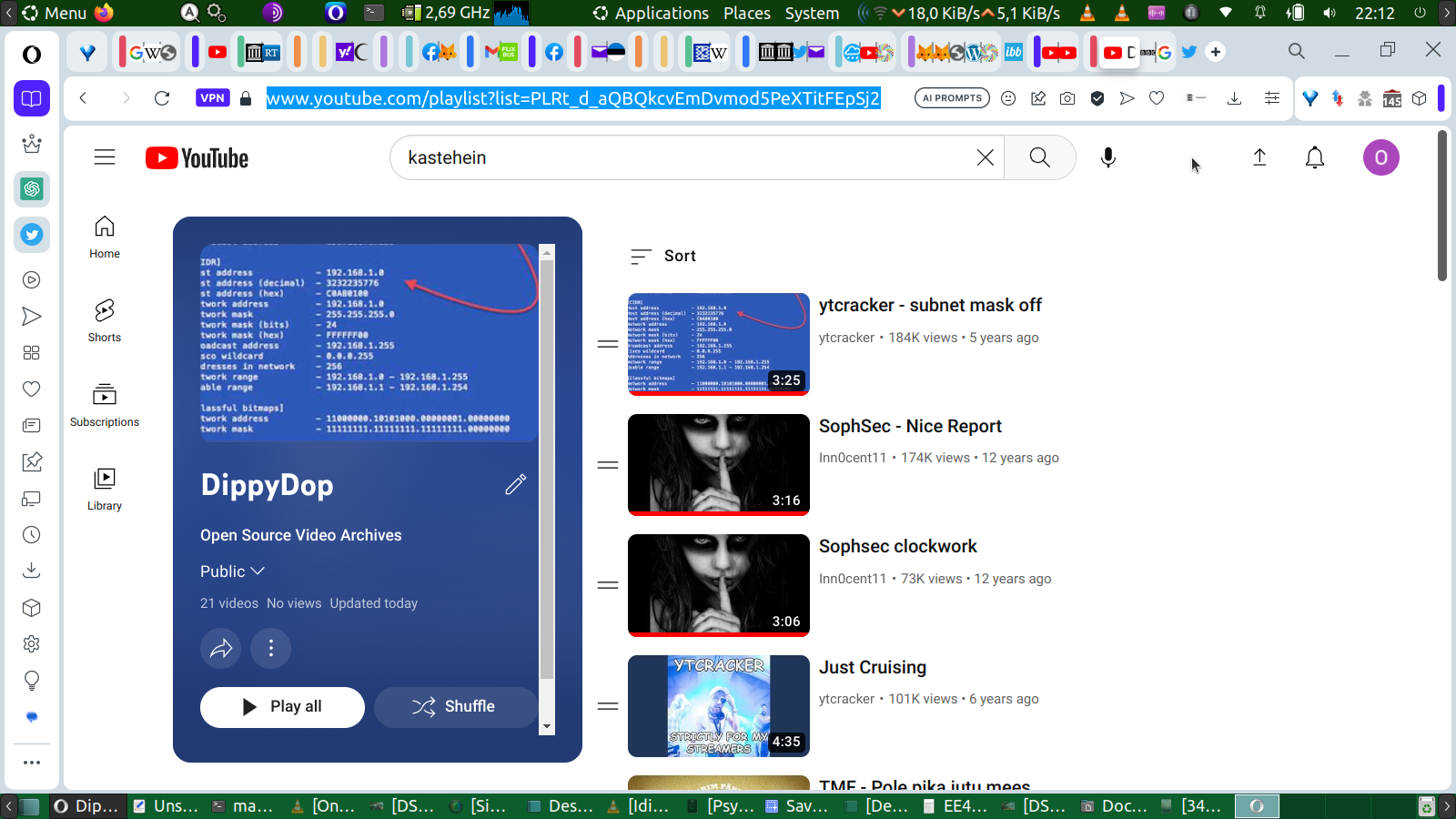Image resolution: width=1456 pixels, height=819 pixels.
Task: Edit the DippyDop playlist title with pencil
Action: [515, 484]
